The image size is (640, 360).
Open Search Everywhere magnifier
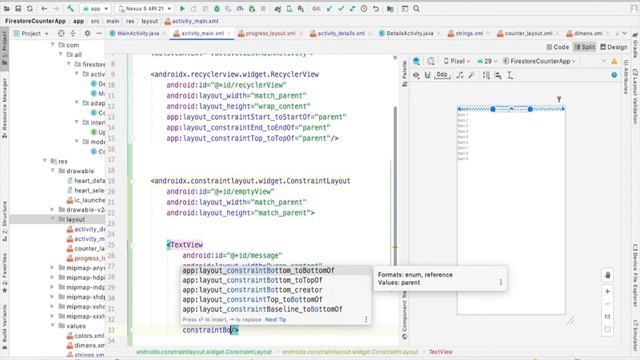[x=416, y=9]
